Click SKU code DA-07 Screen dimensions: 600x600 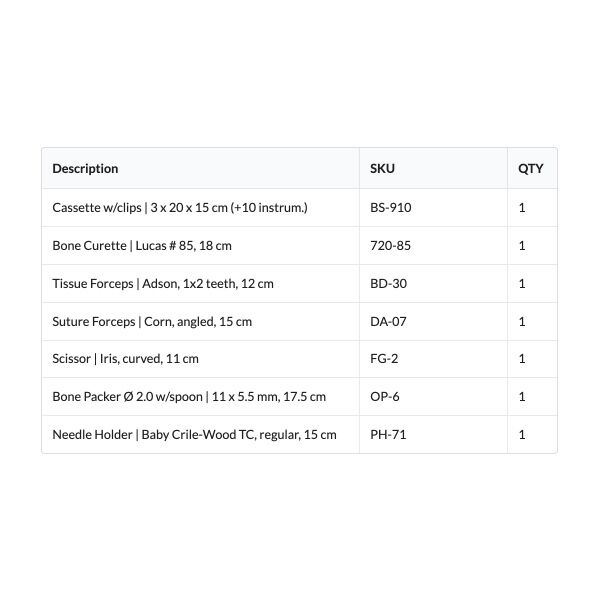click(x=388, y=321)
